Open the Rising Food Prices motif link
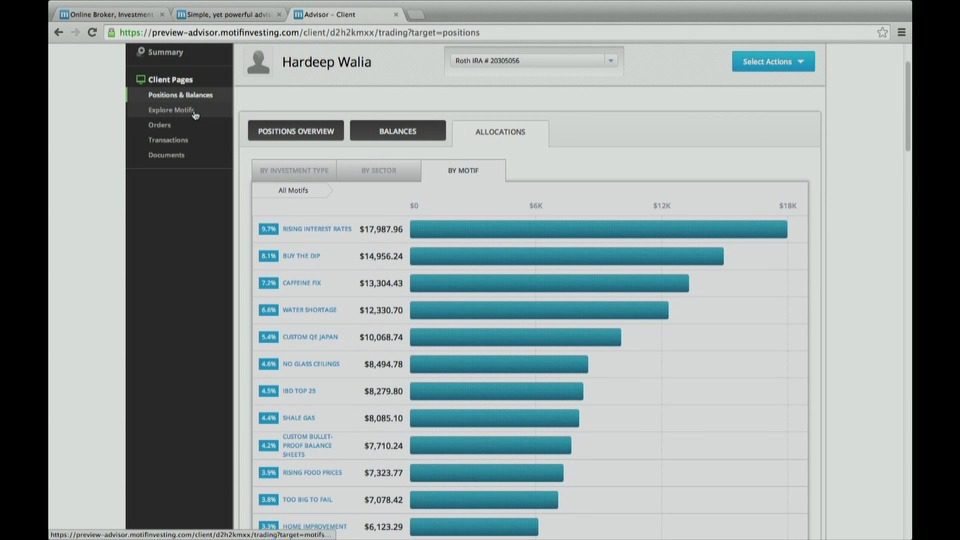Image resolution: width=960 pixels, height=540 pixels. tap(312, 473)
